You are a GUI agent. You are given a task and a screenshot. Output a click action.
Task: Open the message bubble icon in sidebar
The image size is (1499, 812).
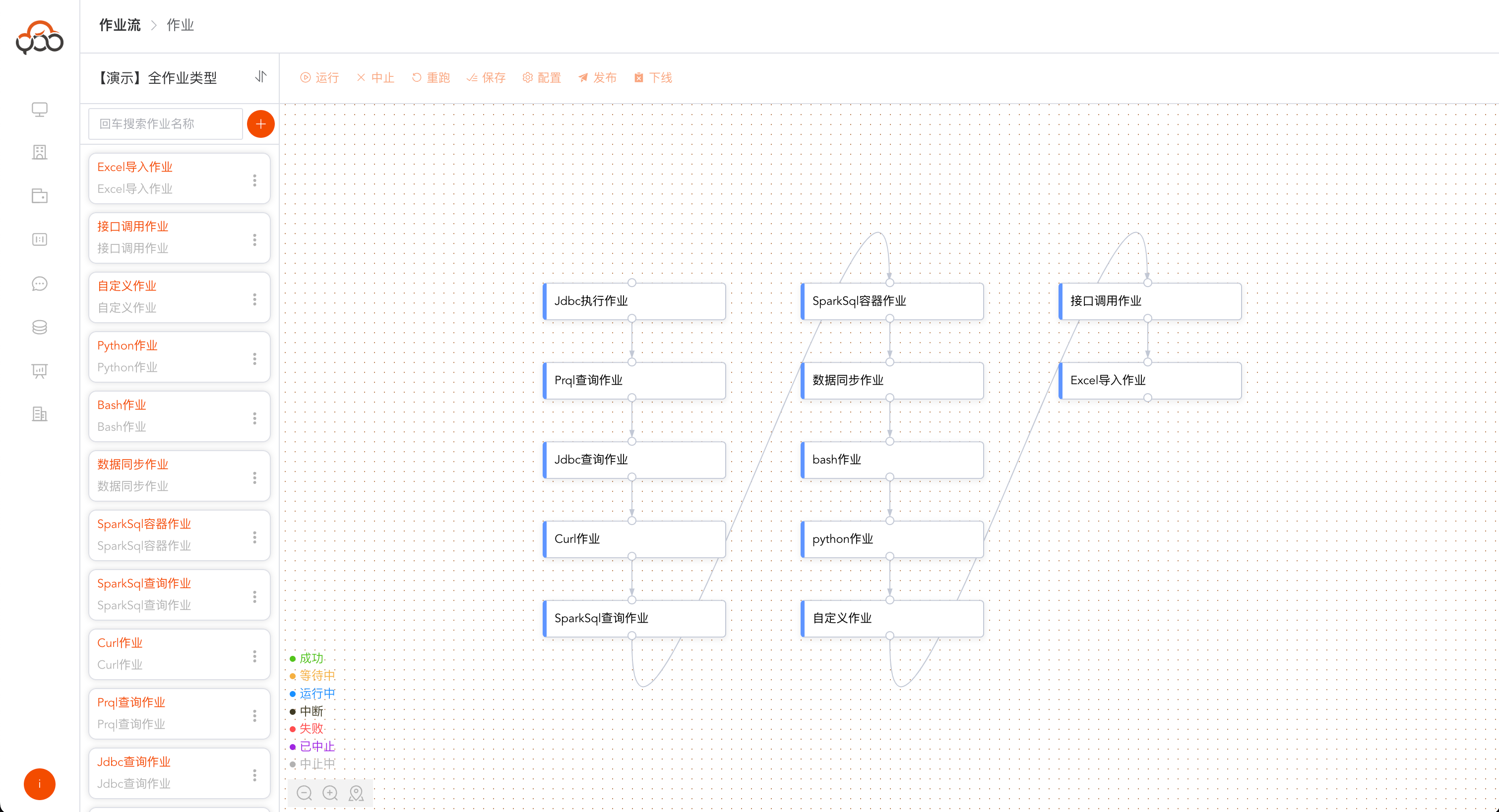(x=40, y=284)
